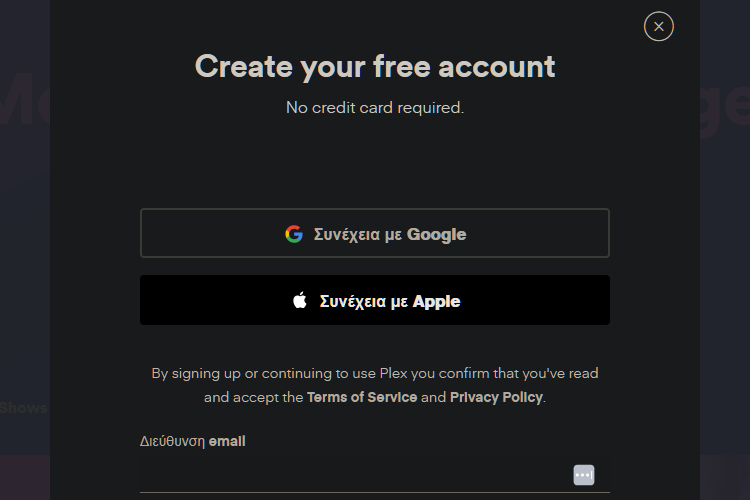The width and height of the screenshot is (750, 500).
Task: Open the password manager icon in email field
Action: click(584, 475)
